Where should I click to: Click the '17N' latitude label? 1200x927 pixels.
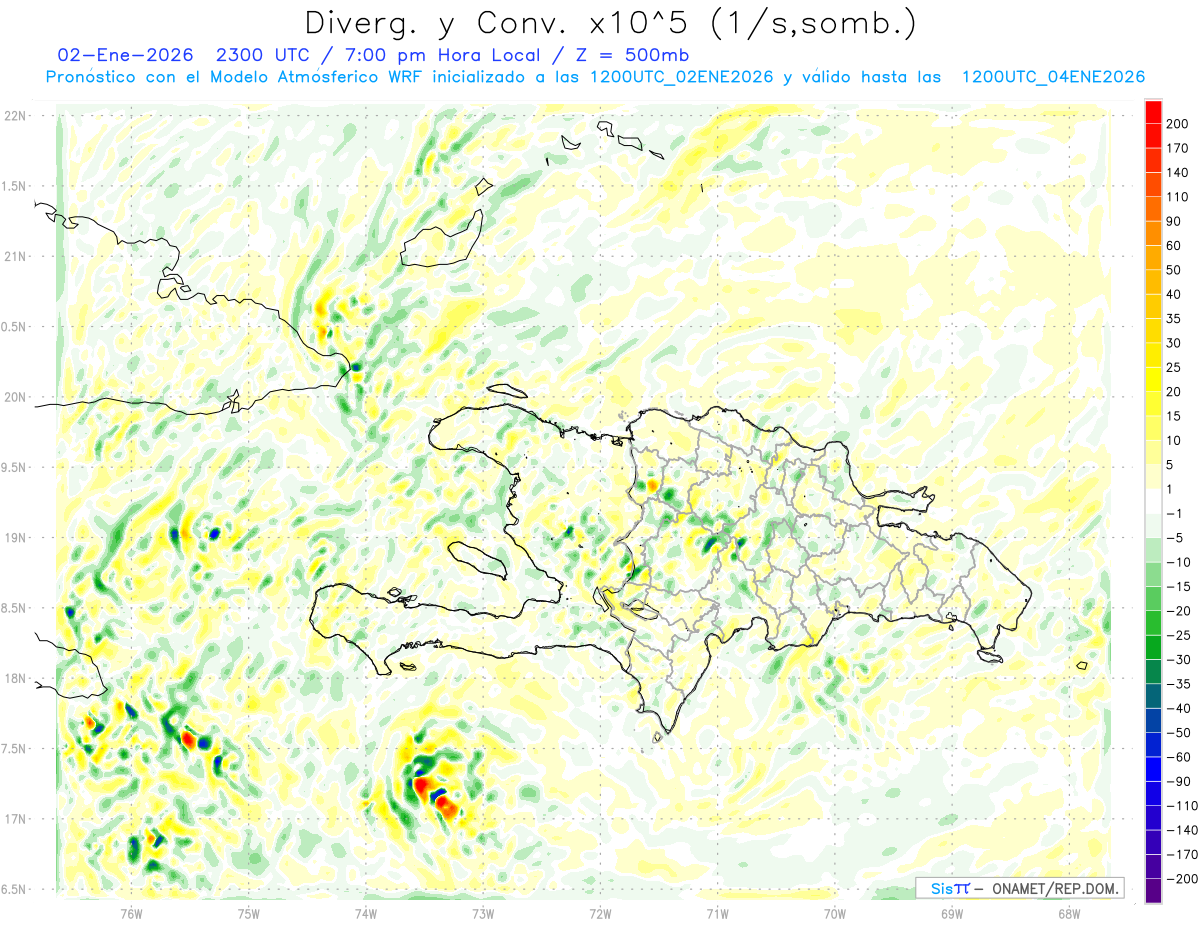14,819
